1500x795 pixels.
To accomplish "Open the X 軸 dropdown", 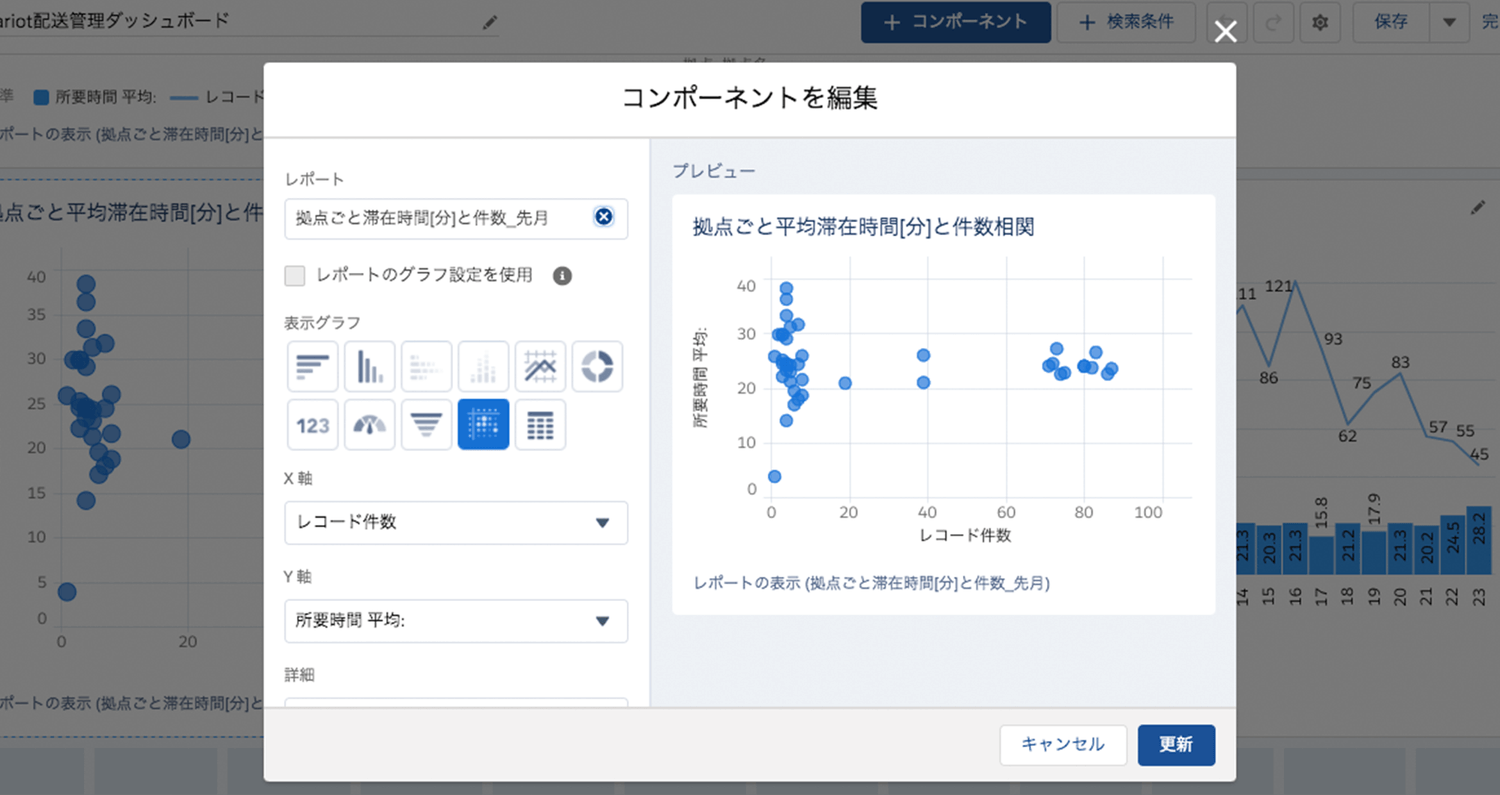I will [x=456, y=522].
